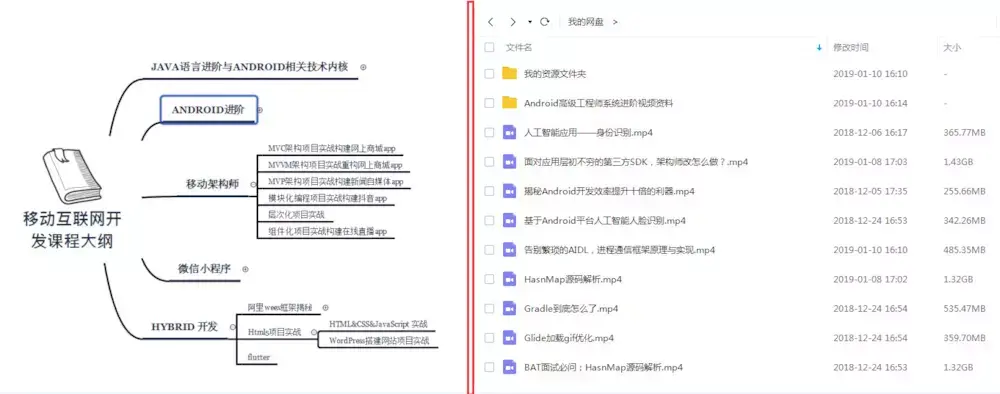Viewport: 1000px width, 394px height.
Task: Check the box for 揭秘Android开发效率提升十倍的利器.mp4
Action: (x=489, y=191)
